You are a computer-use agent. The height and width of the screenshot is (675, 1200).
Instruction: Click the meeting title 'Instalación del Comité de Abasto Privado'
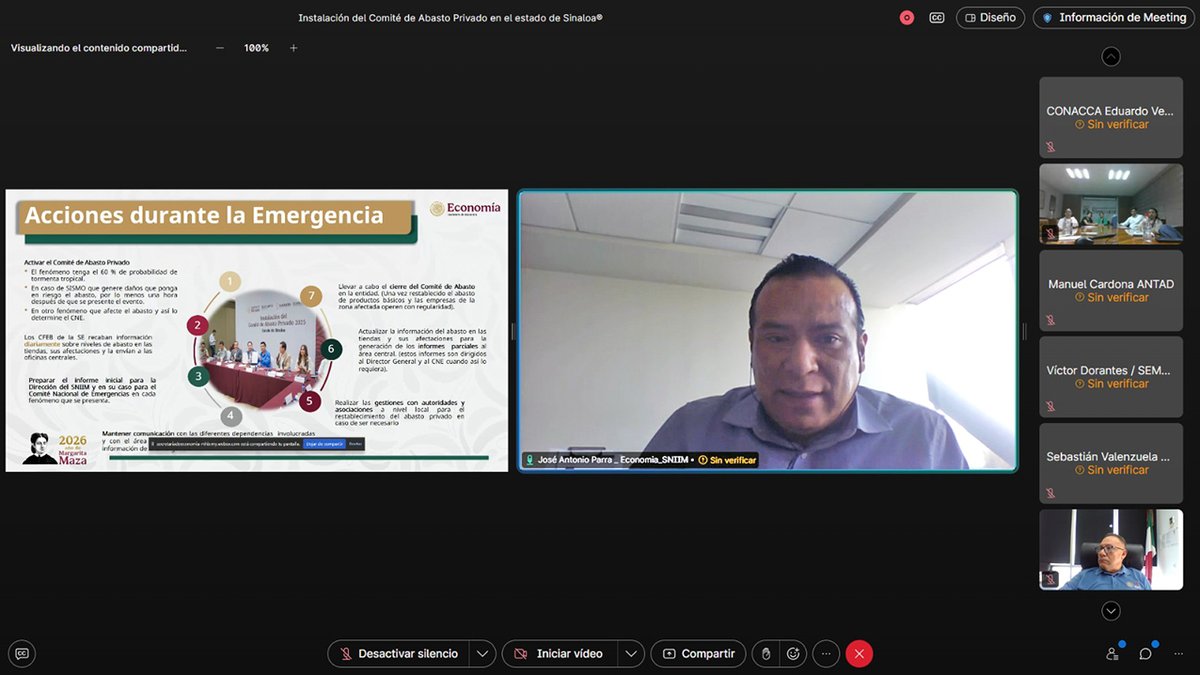450,18
